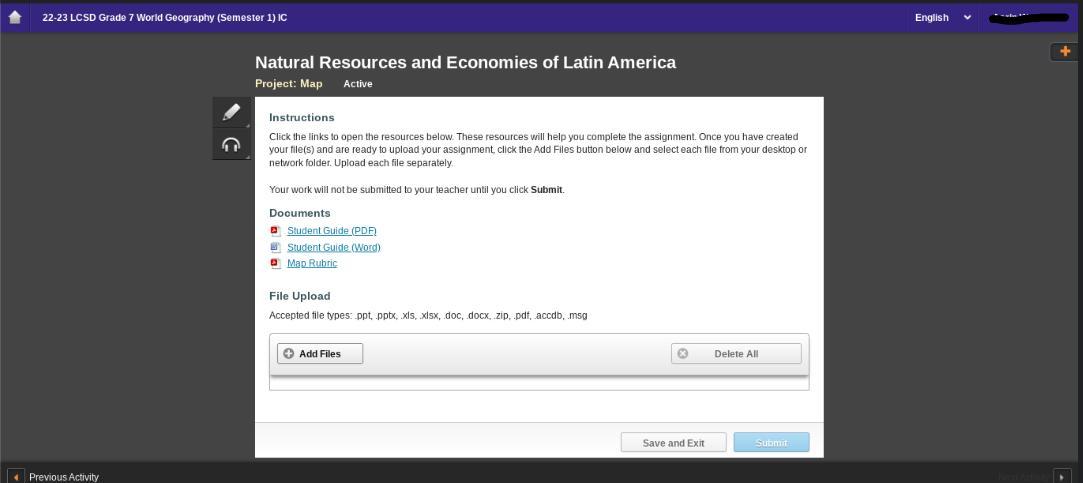
Task: Open the Map Rubric document link
Action: click(x=312, y=263)
